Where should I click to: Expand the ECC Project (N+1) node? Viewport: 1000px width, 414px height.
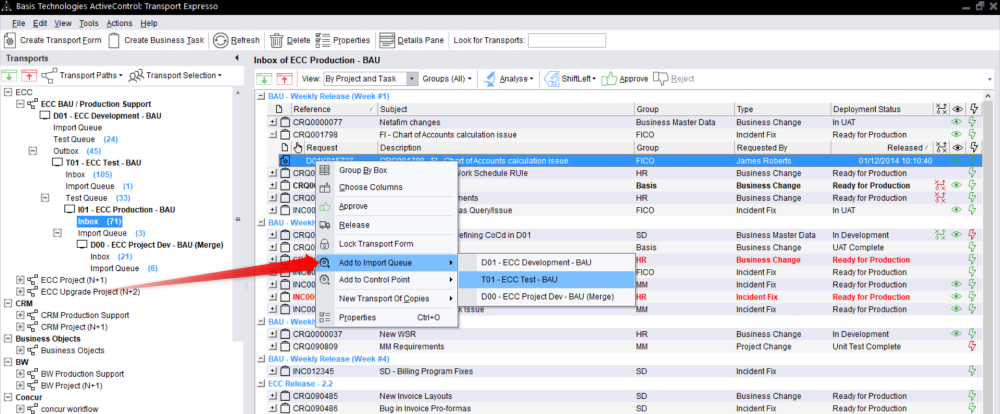pos(20,280)
